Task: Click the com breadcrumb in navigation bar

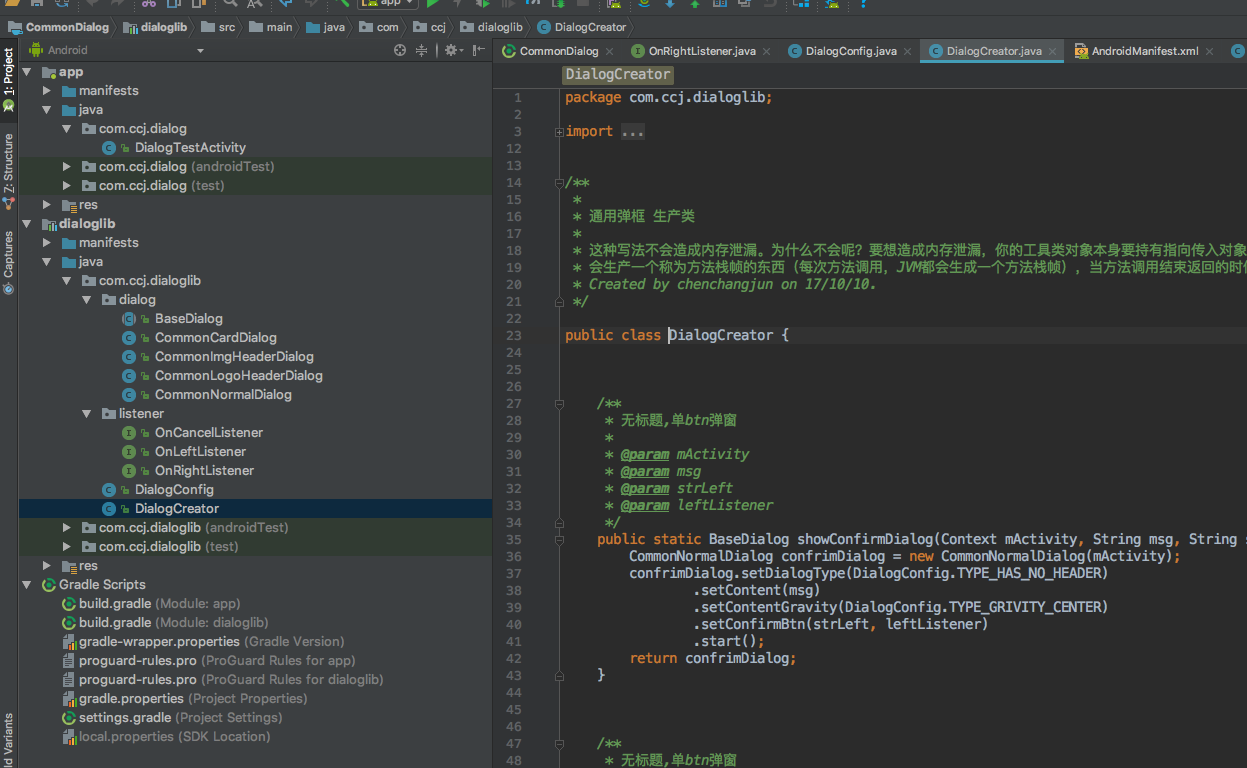Action: coord(379,27)
